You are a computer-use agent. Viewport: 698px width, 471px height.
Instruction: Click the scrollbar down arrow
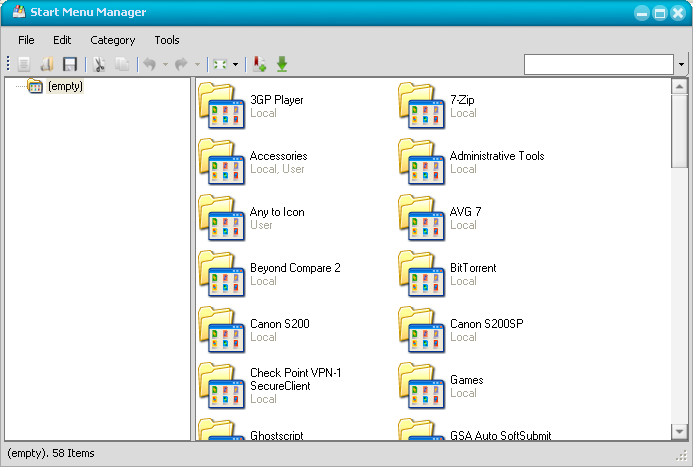click(x=679, y=431)
